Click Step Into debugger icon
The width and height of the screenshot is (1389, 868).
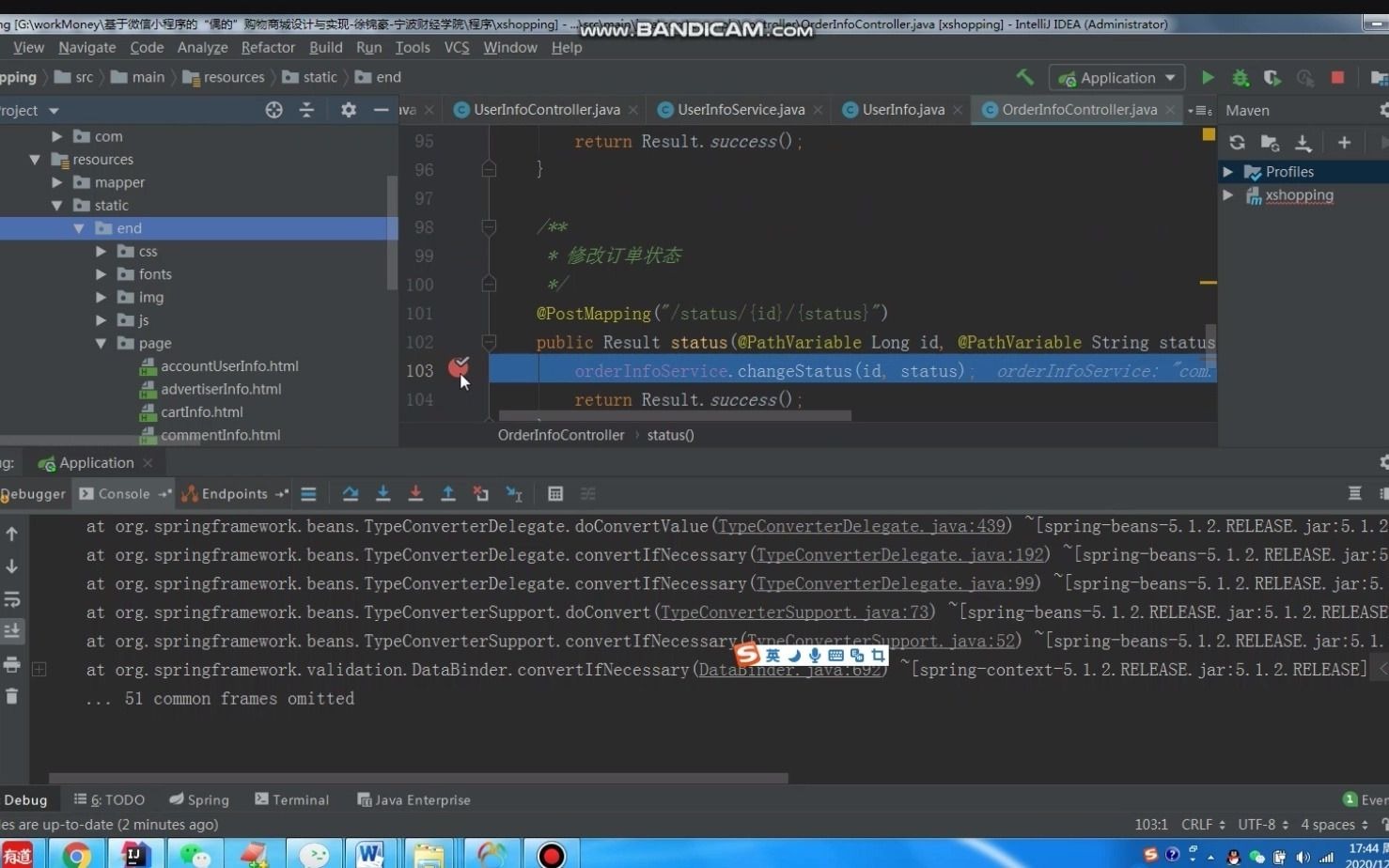pyautogui.click(x=382, y=494)
